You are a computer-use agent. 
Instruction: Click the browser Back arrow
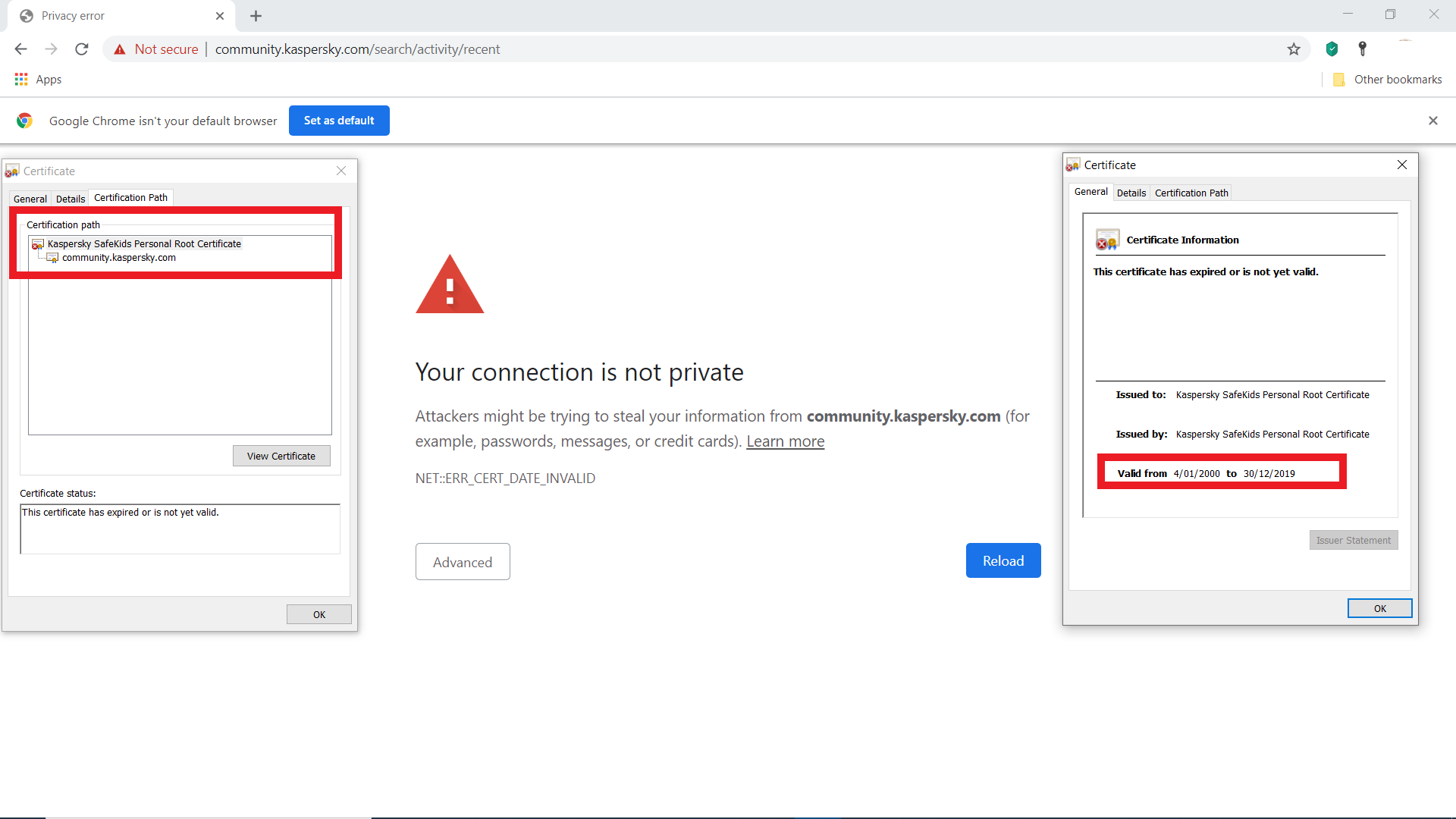(x=20, y=49)
